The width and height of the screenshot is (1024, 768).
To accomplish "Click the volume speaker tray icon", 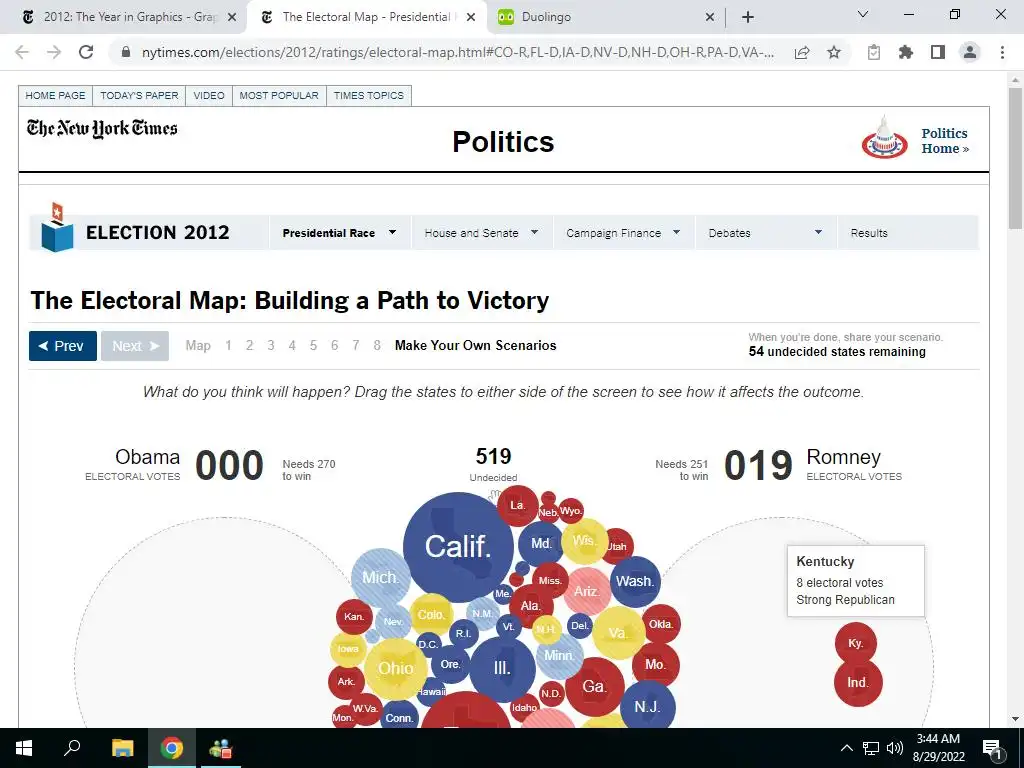I will 895,748.
